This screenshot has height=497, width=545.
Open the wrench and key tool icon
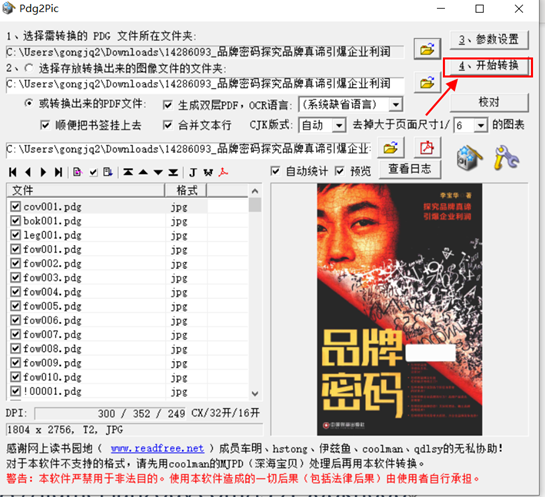(x=507, y=157)
